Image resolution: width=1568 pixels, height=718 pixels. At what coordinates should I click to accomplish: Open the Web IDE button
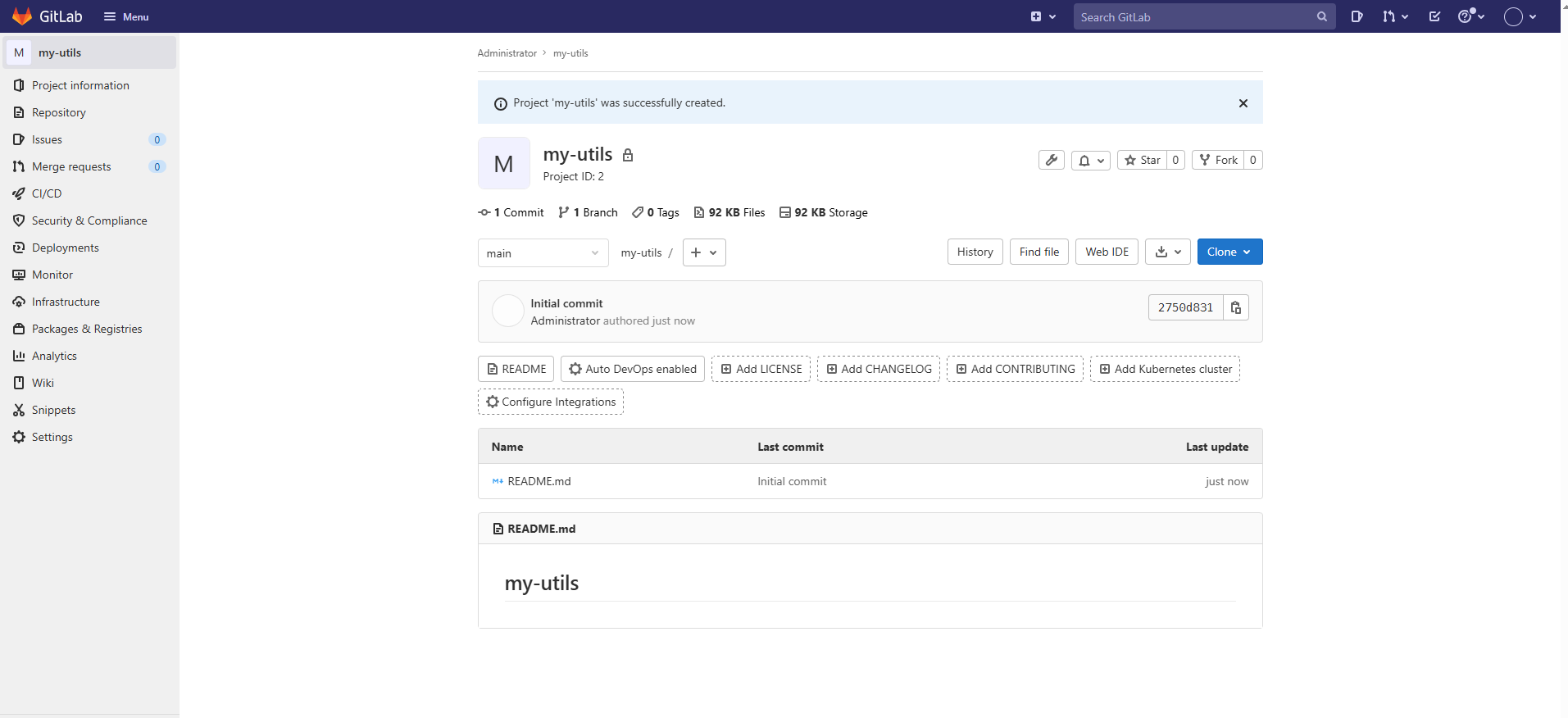[1107, 252]
